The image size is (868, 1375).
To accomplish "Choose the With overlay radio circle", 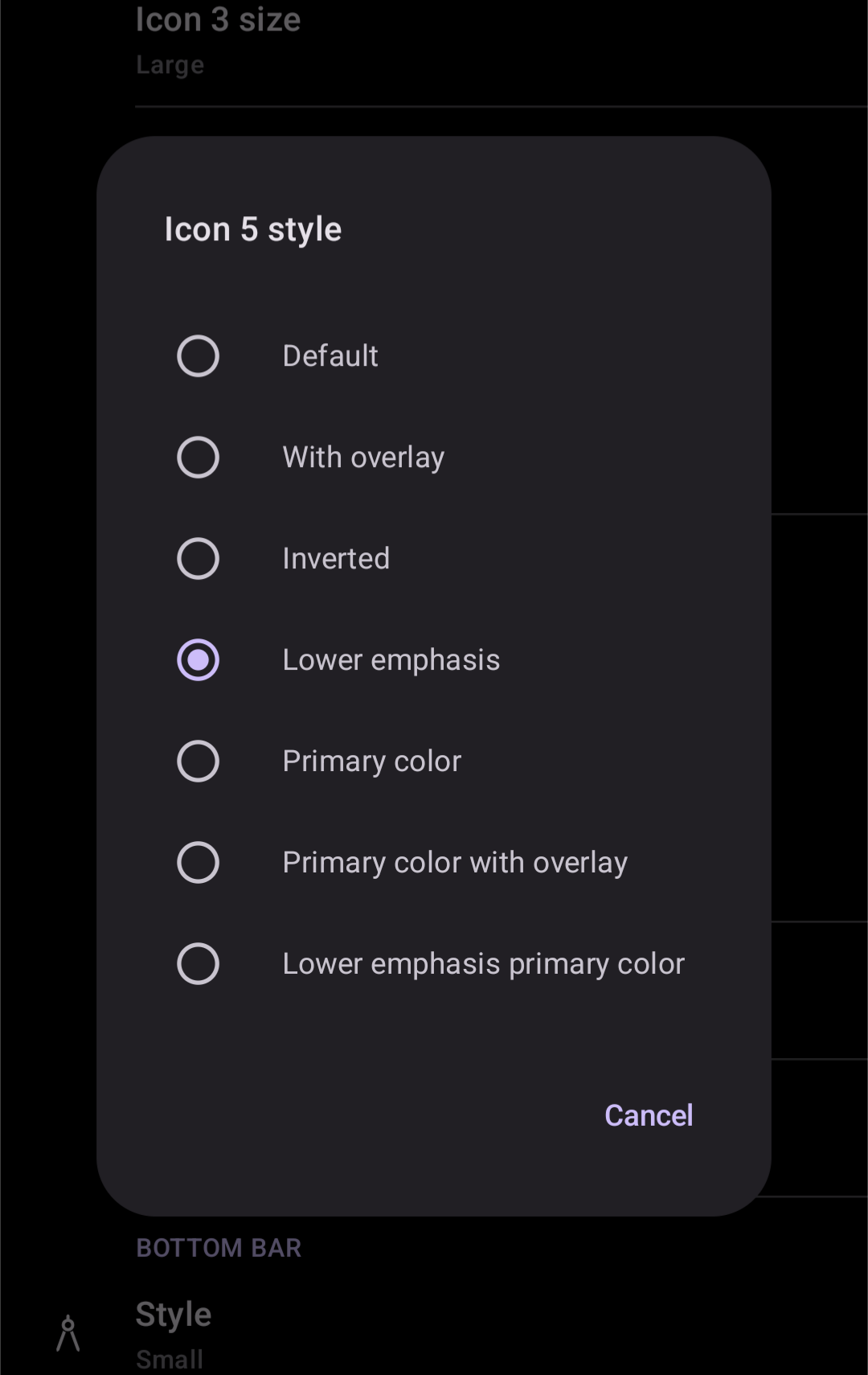I will (x=198, y=458).
